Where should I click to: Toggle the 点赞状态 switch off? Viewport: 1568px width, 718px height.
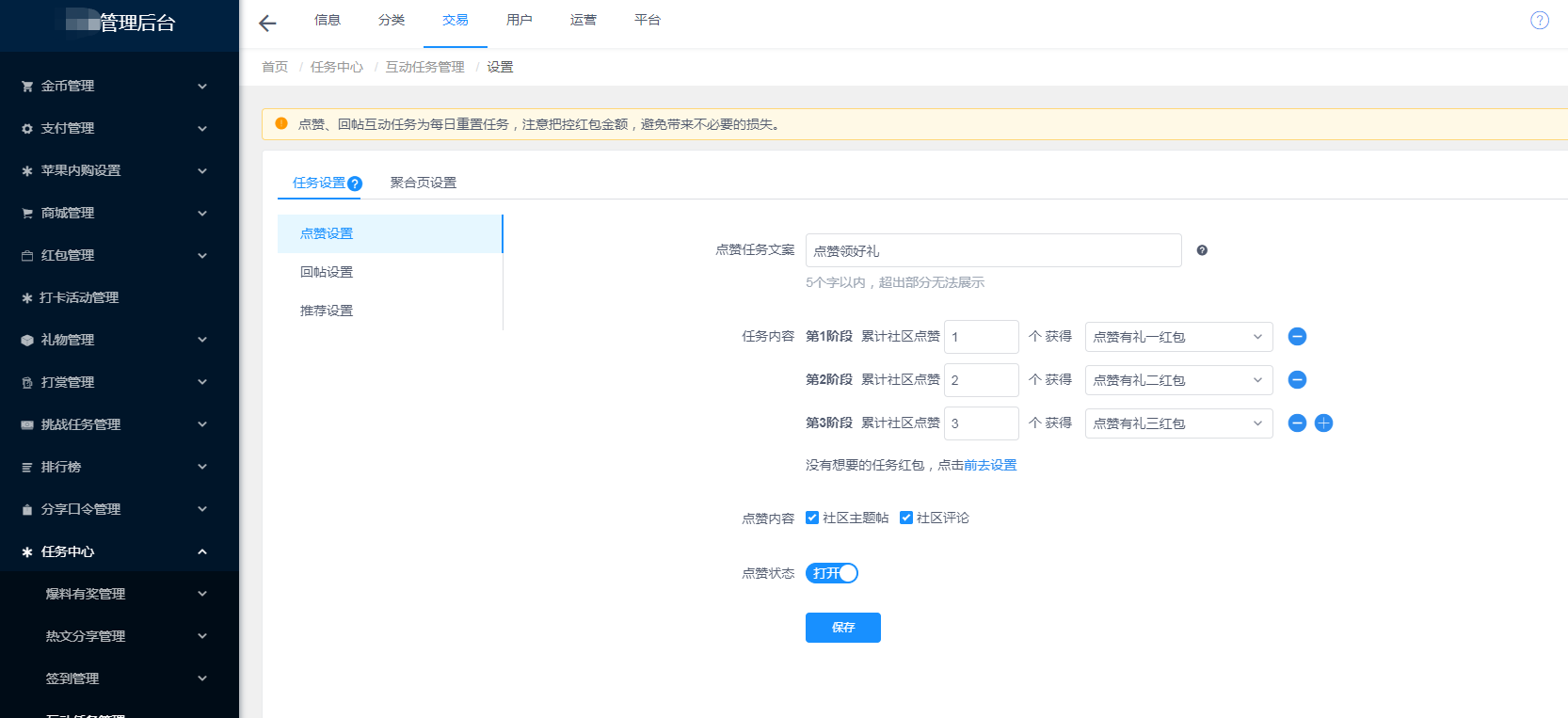point(832,573)
